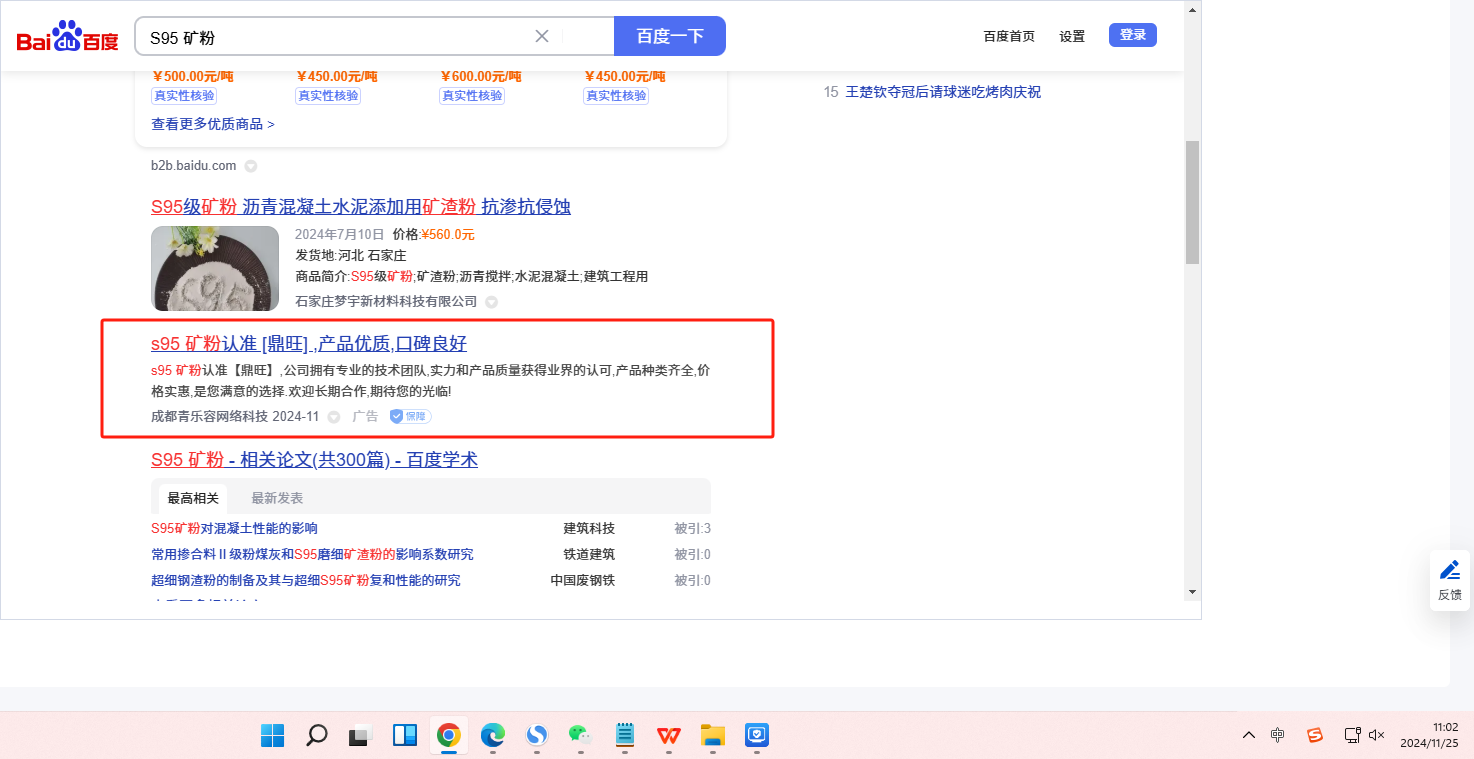The width and height of the screenshot is (1474, 759).
Task: Click the Baidu logo
Action: 67,37
